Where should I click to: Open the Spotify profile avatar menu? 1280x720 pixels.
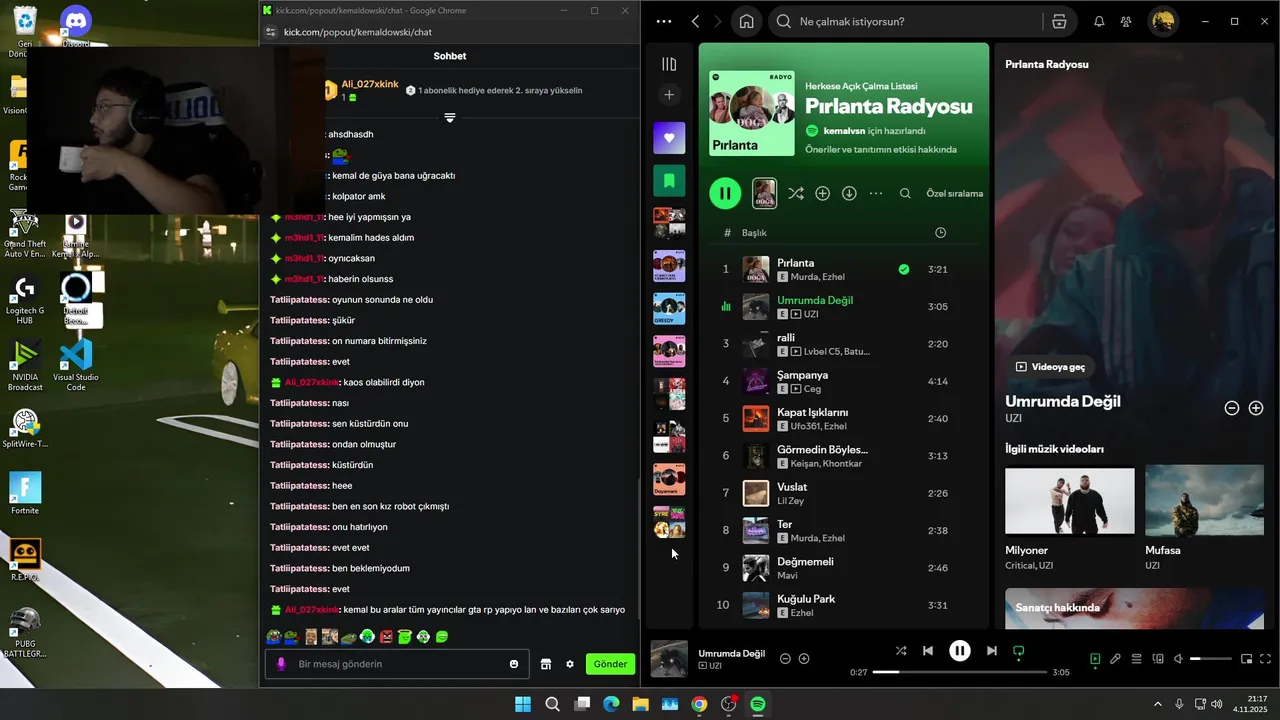point(1162,21)
